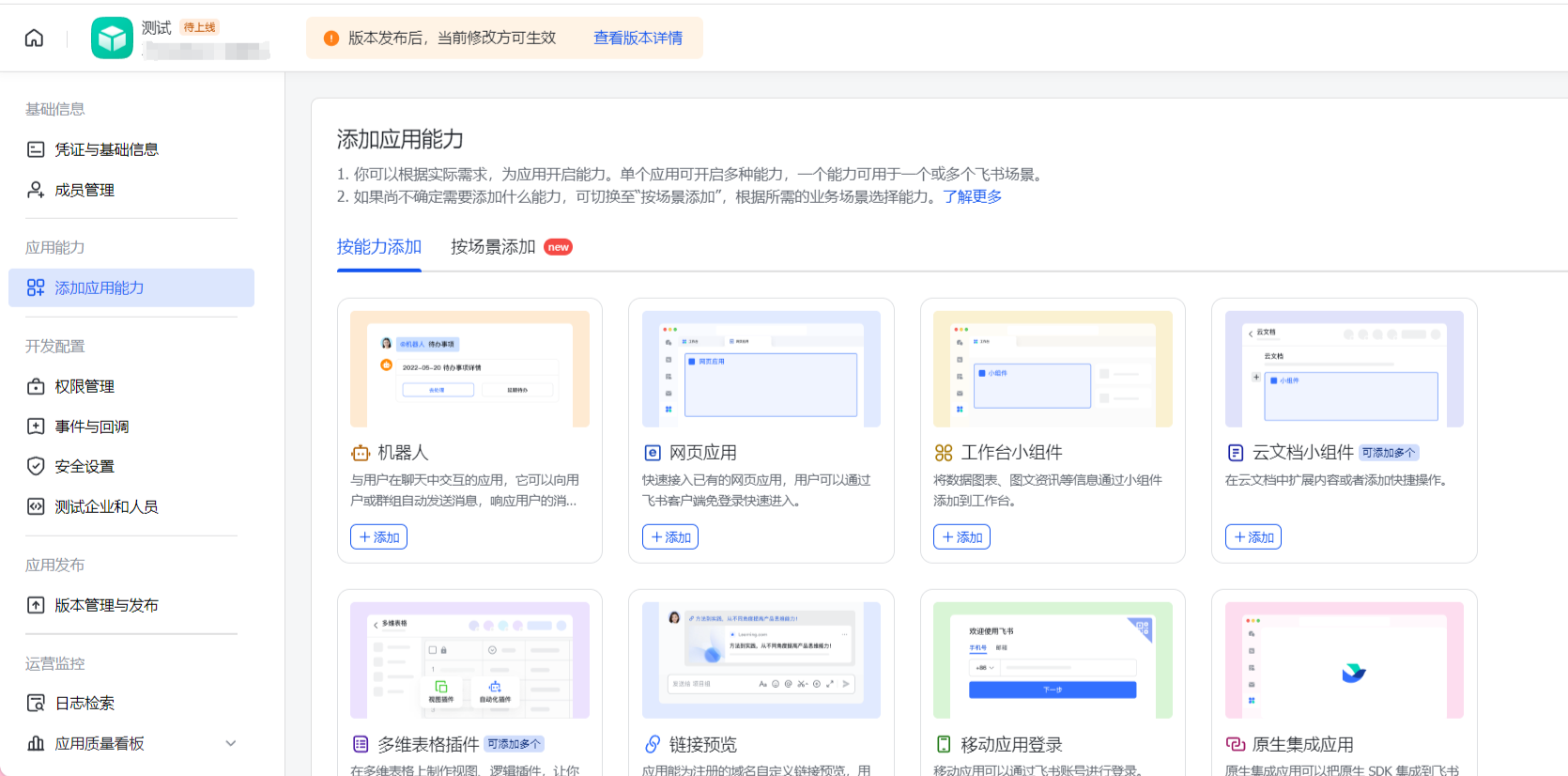This screenshot has height=776, width=1568.
Task: Click 添加 under 云文档小组件
Action: click(x=1253, y=536)
